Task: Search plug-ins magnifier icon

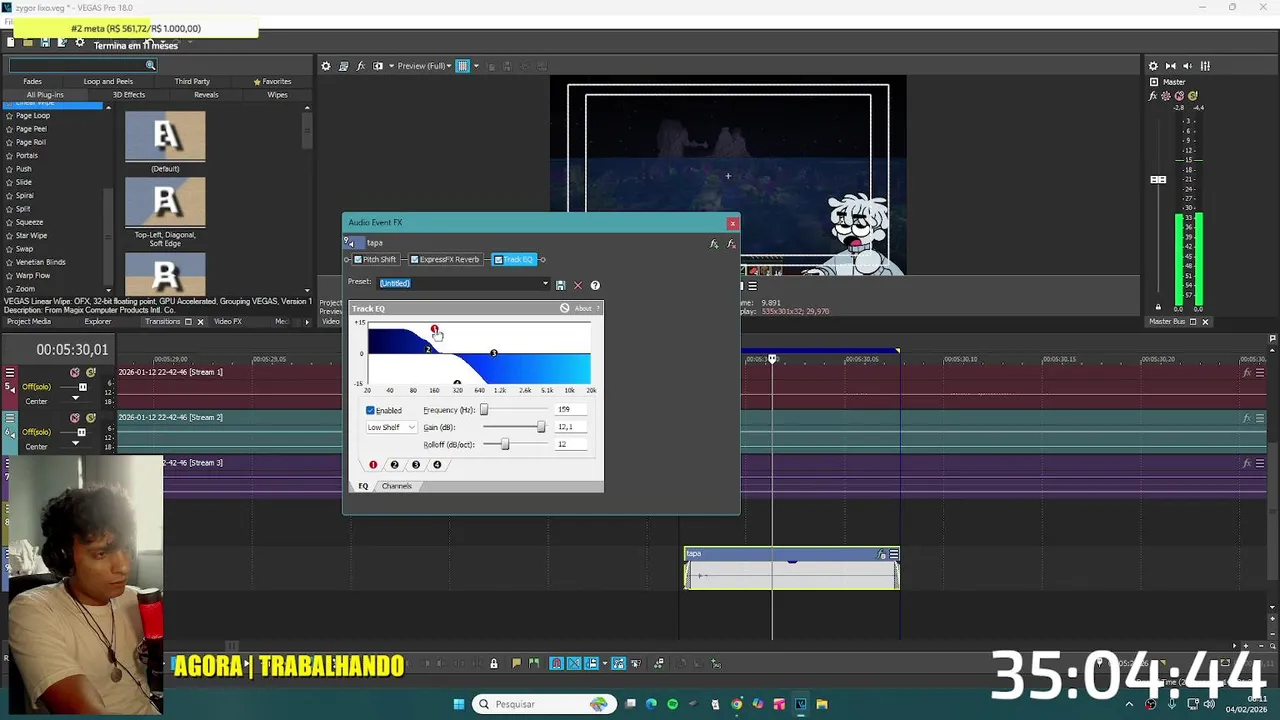Action: tap(150, 66)
